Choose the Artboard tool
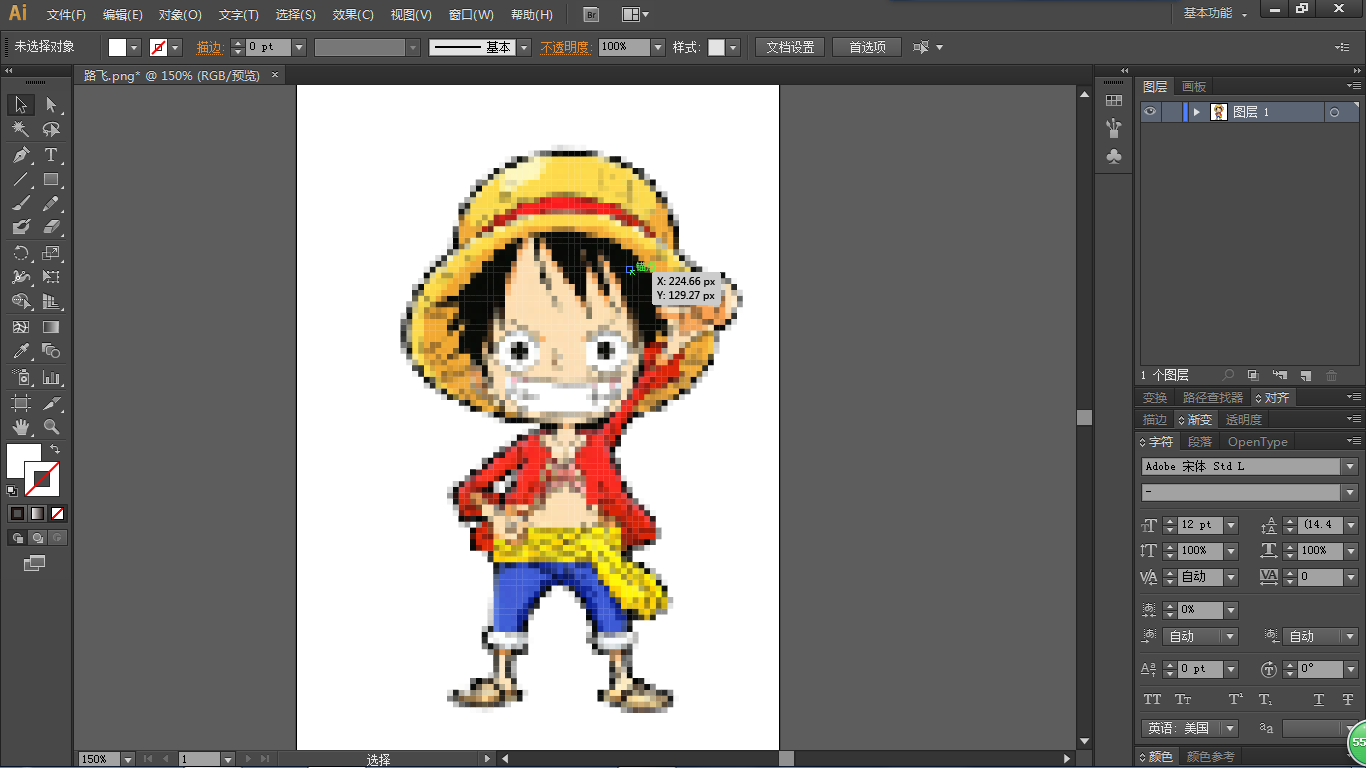 tap(21, 403)
